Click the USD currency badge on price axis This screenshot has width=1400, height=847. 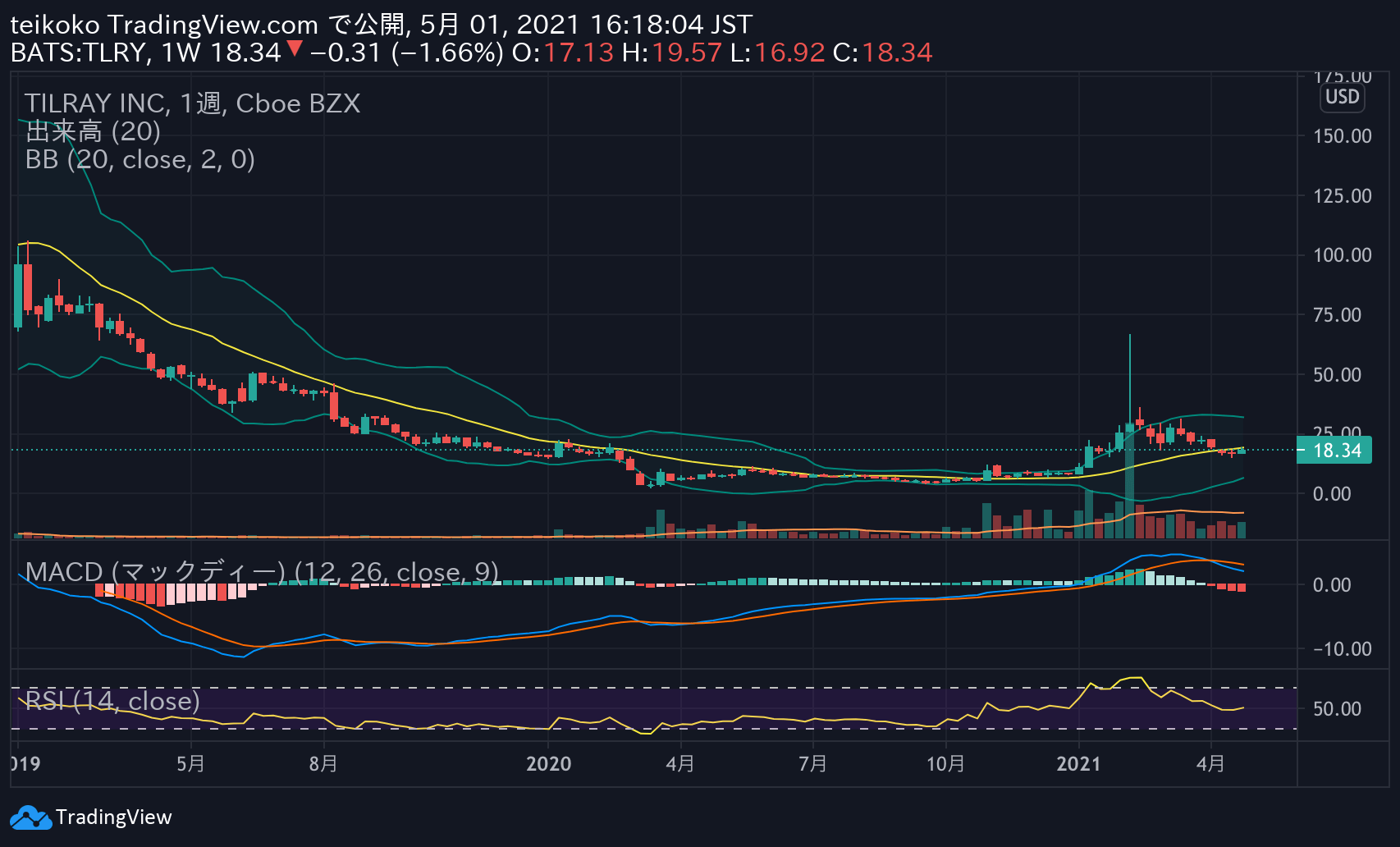pyautogui.click(x=1342, y=97)
